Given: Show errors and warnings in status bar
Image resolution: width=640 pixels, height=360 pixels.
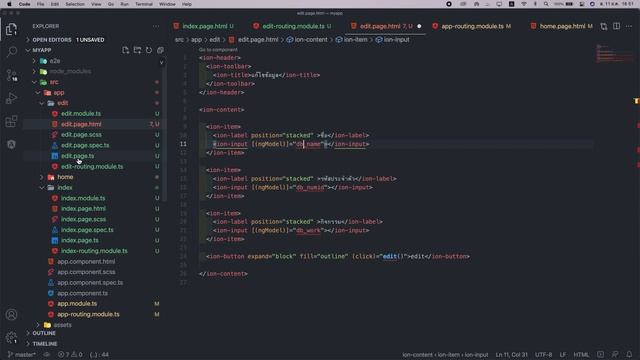Looking at the screenshot, I should [x=70, y=355].
